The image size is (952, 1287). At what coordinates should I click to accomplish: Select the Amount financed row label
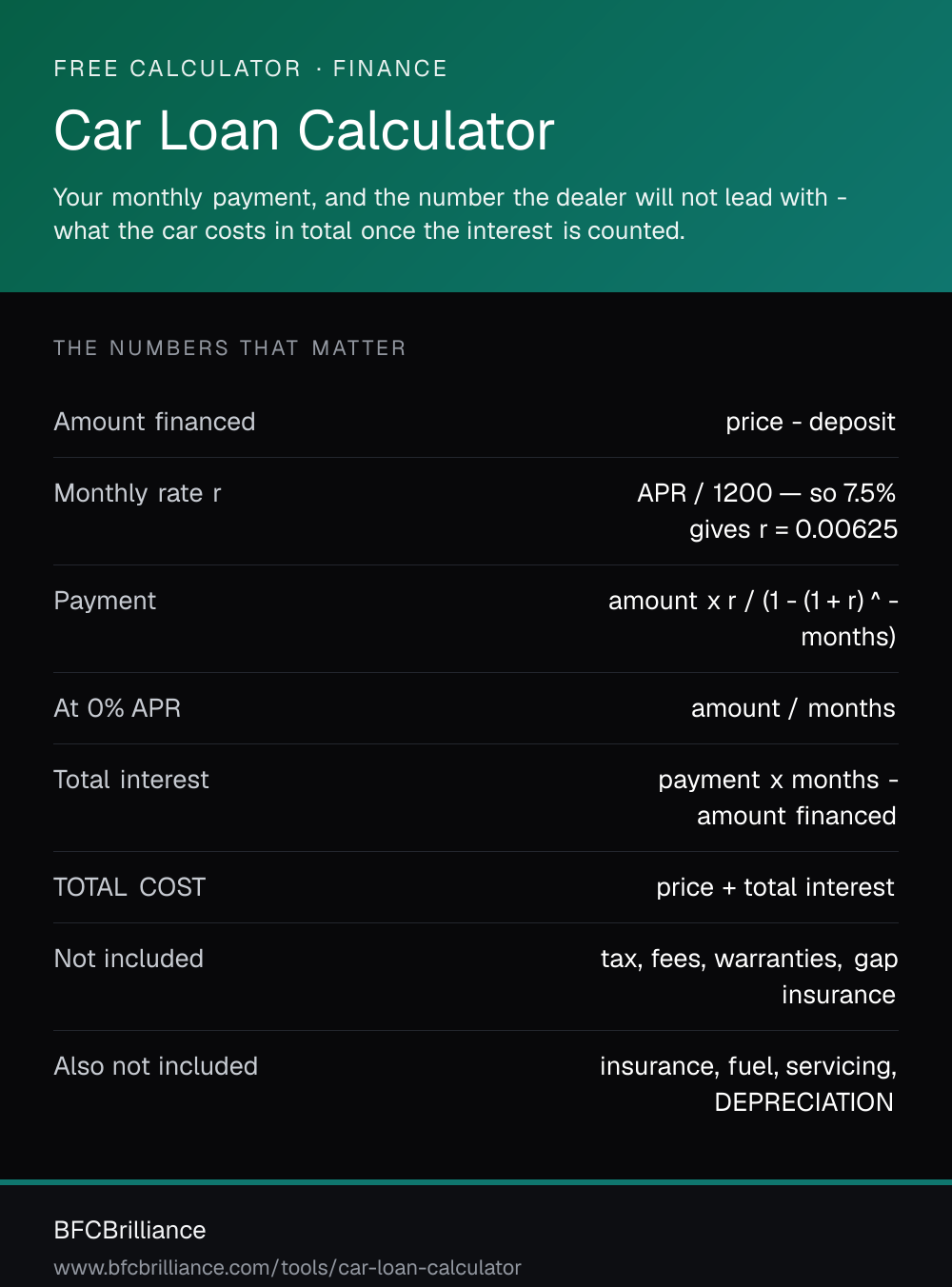coord(154,422)
